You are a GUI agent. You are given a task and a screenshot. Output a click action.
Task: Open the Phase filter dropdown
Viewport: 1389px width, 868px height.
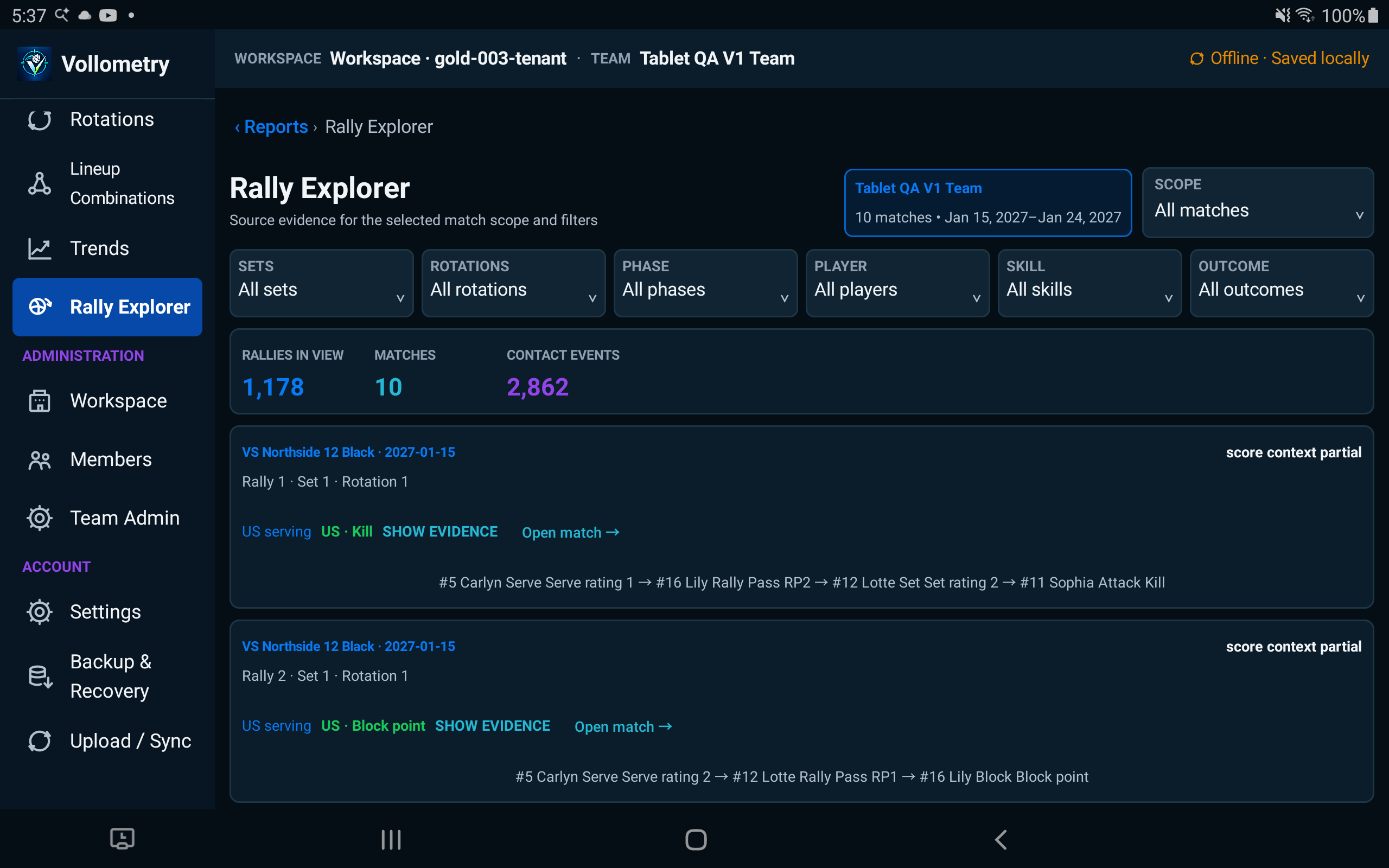point(705,283)
